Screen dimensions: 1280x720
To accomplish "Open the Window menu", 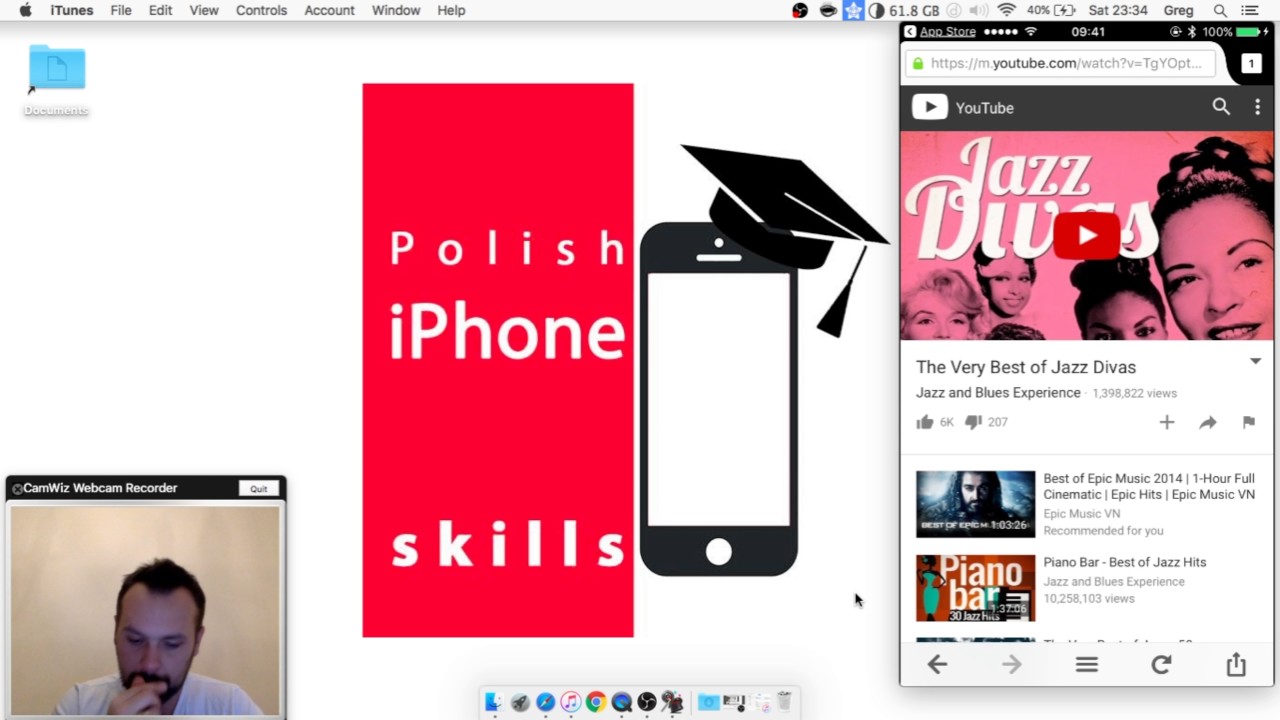I will 396,10.
